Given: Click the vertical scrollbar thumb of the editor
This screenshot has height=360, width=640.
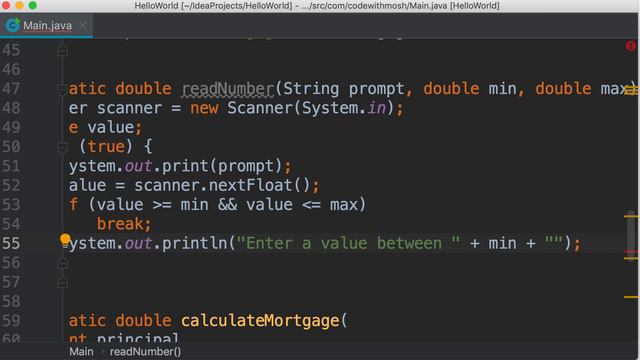Looking at the screenshot, I should [x=631, y=235].
